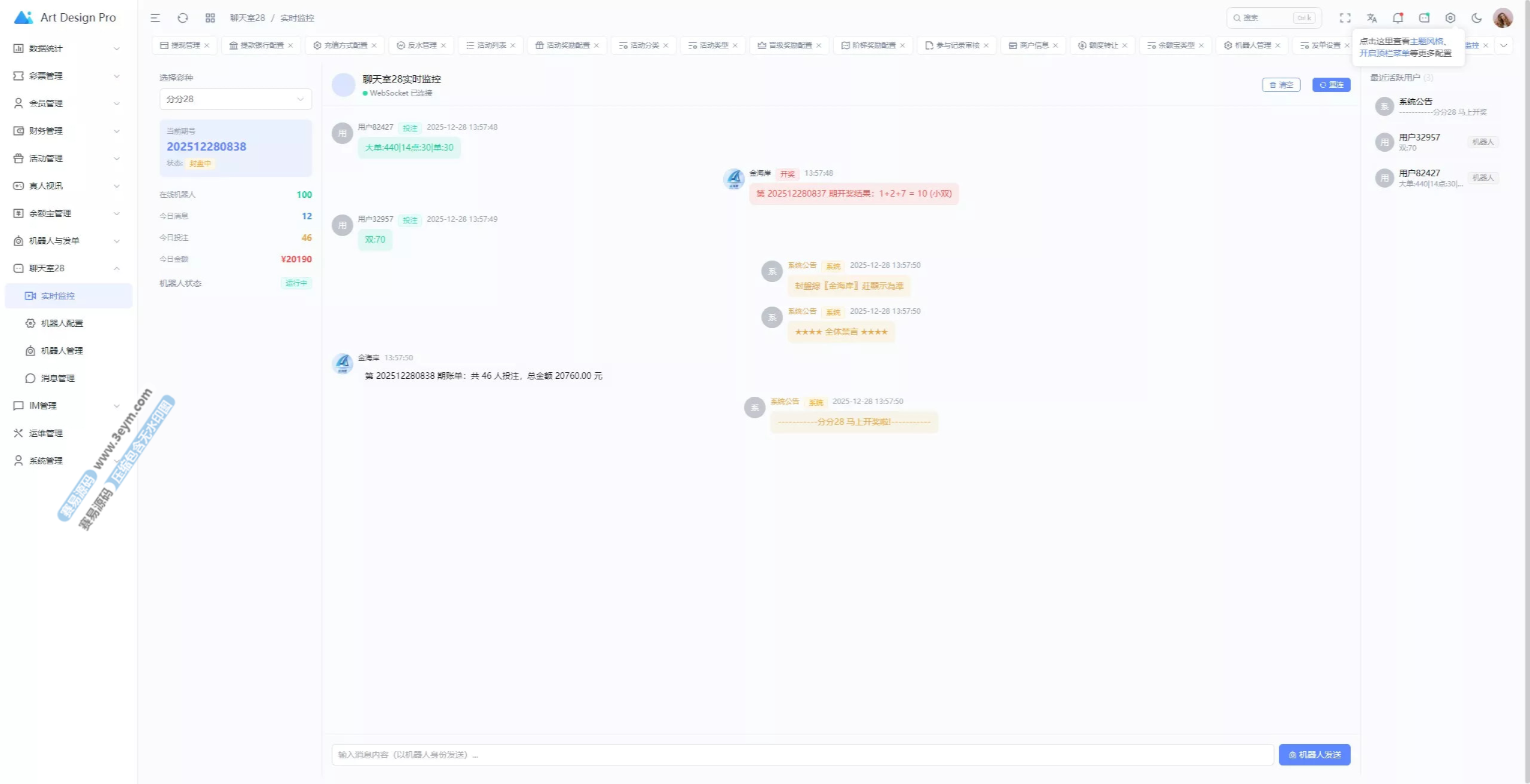Collapse the 聊天室28 sidebar menu
This screenshot has height=784, width=1530.
66,268
